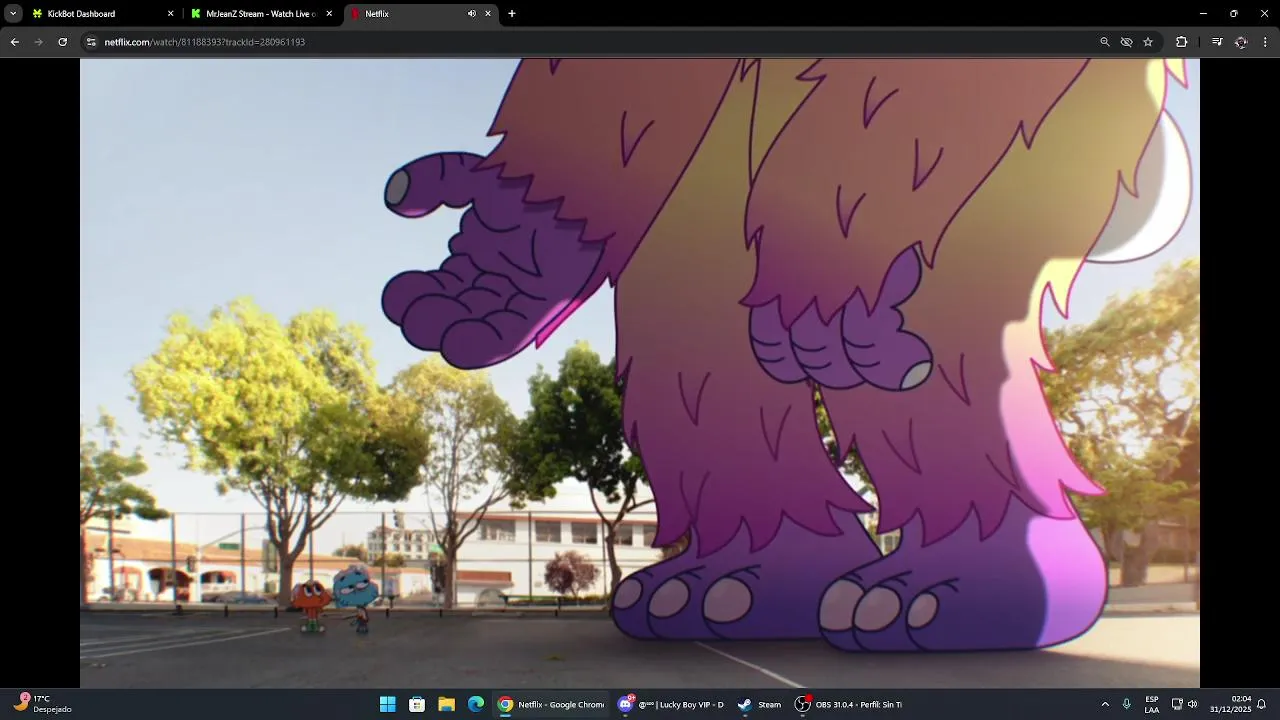The height and width of the screenshot is (720, 1280).
Task: Open the weather widget showing 17°C
Action: [42, 704]
